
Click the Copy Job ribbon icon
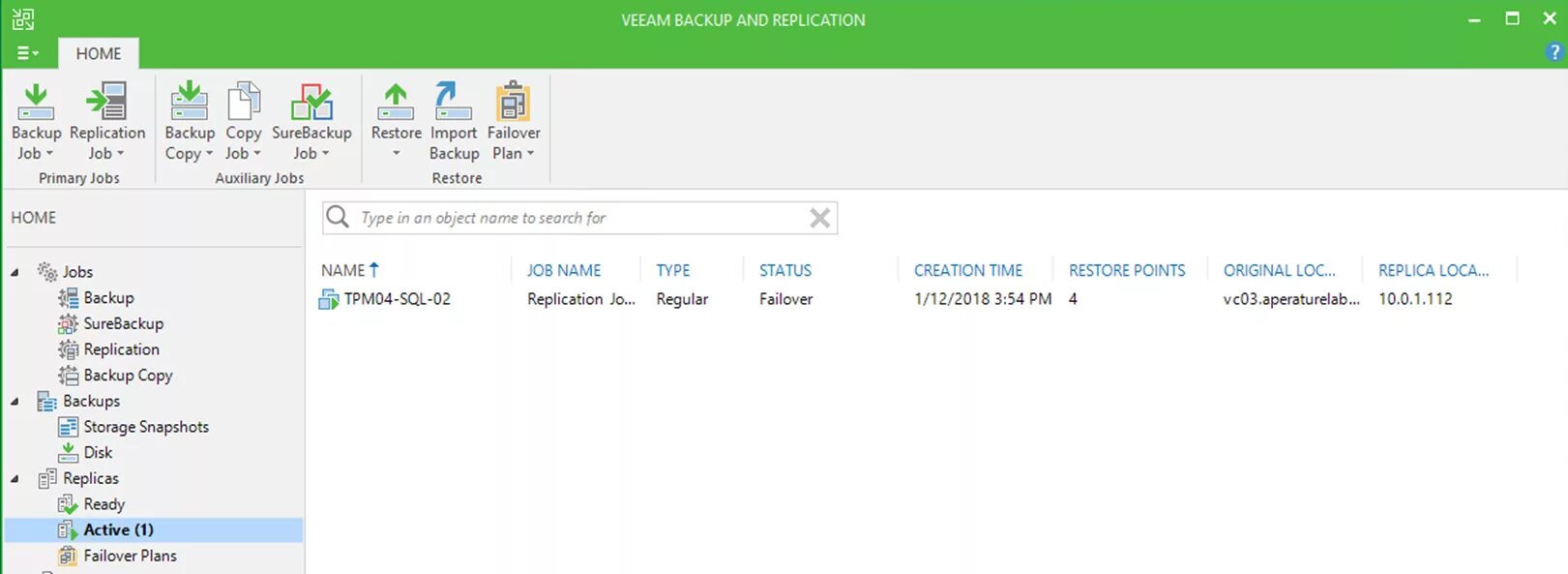[244, 101]
